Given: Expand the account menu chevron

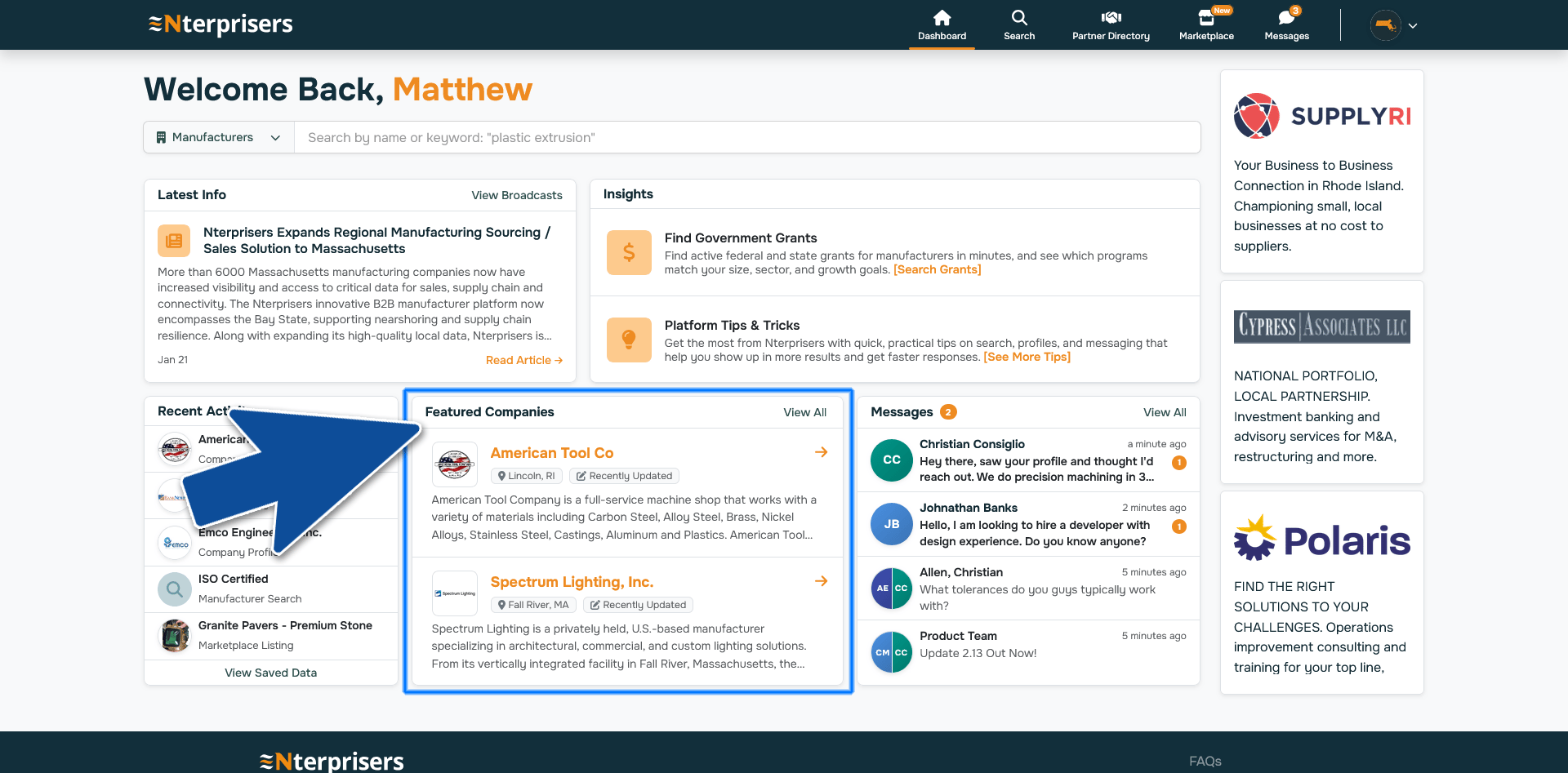Looking at the screenshot, I should click(1412, 25).
